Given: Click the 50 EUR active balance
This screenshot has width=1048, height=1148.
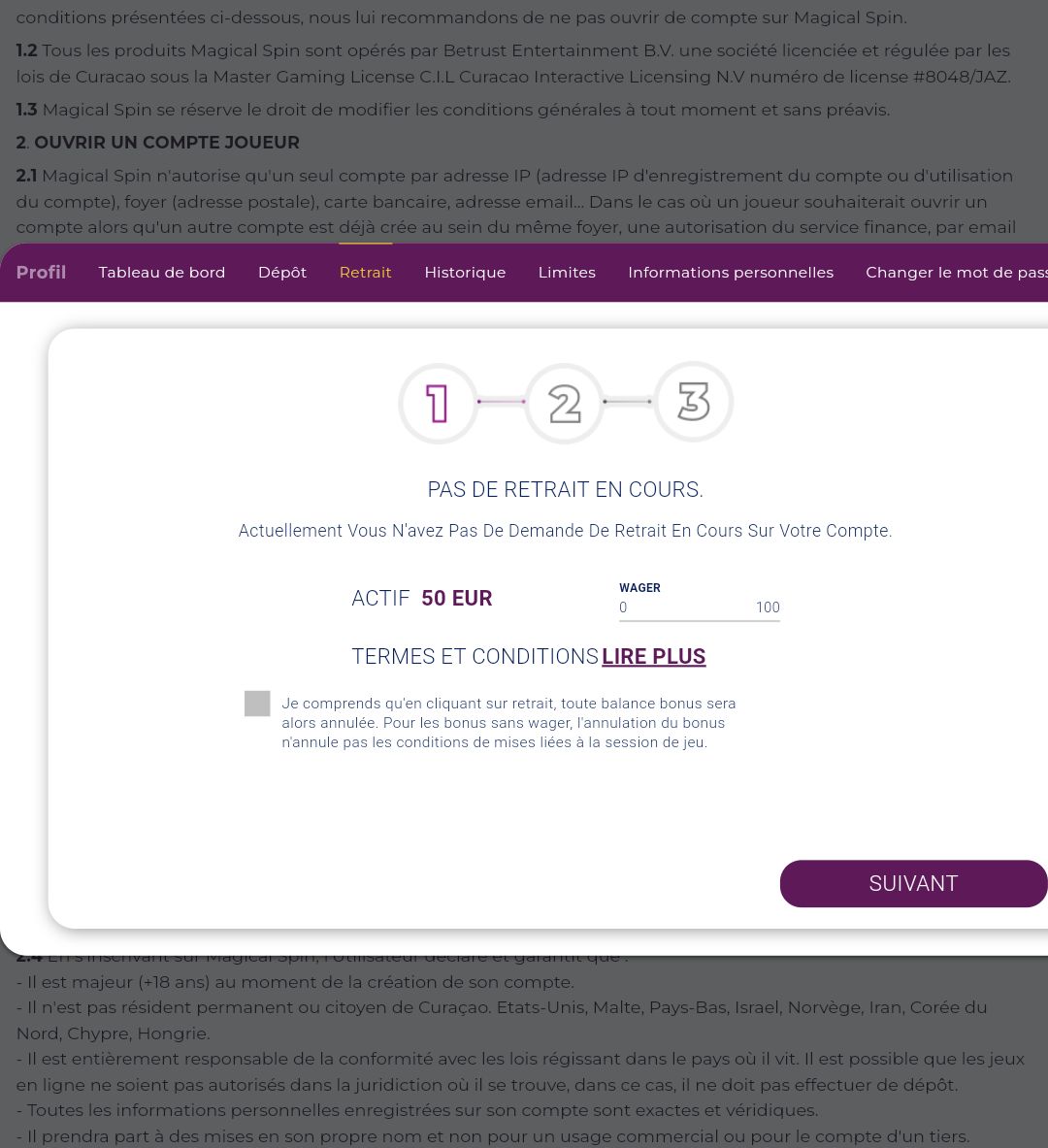Looking at the screenshot, I should 457,598.
